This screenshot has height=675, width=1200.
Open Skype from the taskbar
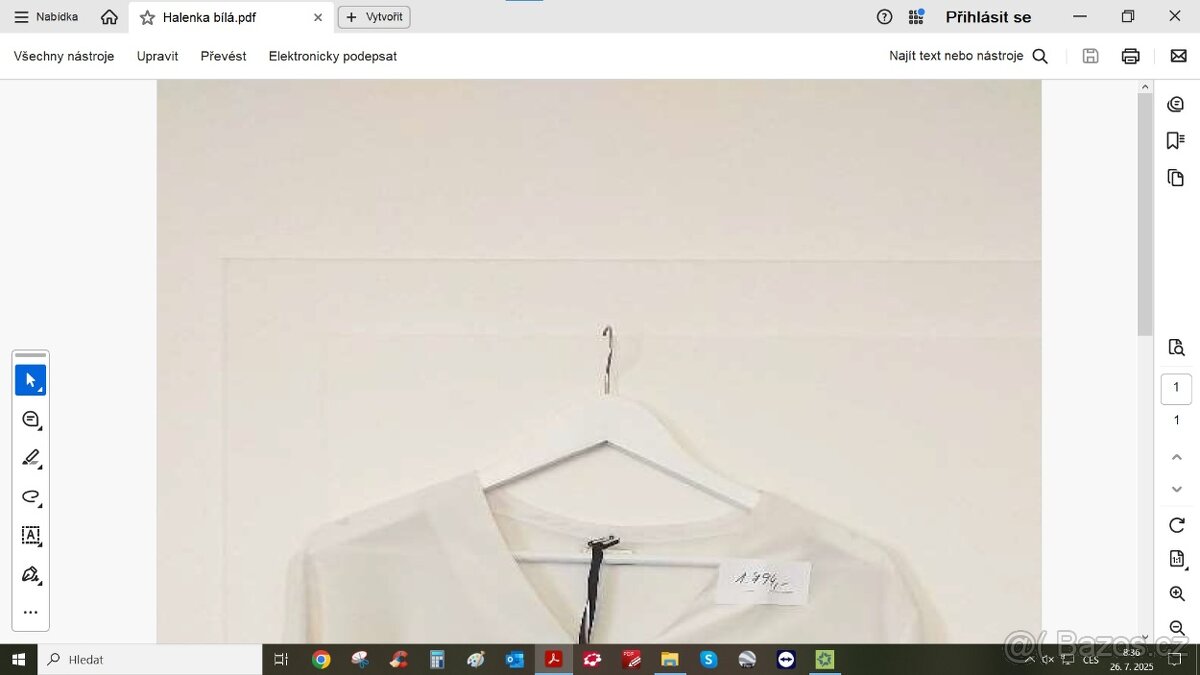click(x=708, y=659)
